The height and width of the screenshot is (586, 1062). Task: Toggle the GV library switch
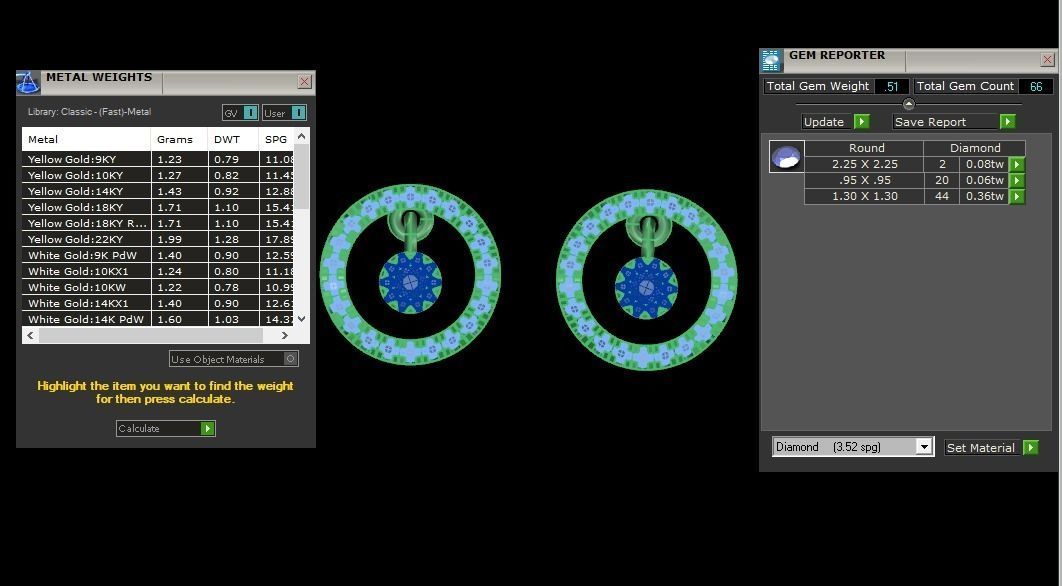tap(251, 112)
